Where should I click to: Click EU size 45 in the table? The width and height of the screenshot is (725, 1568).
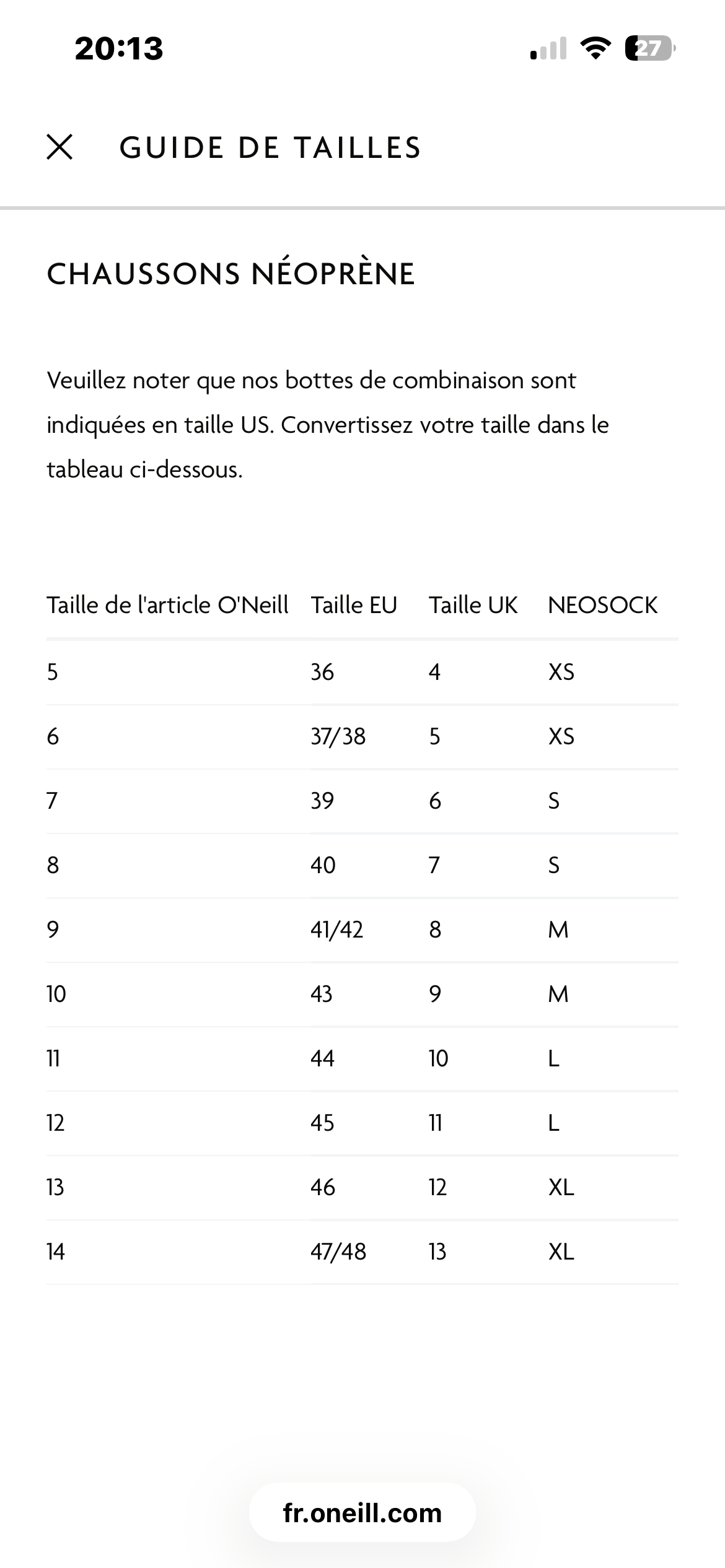click(322, 1123)
